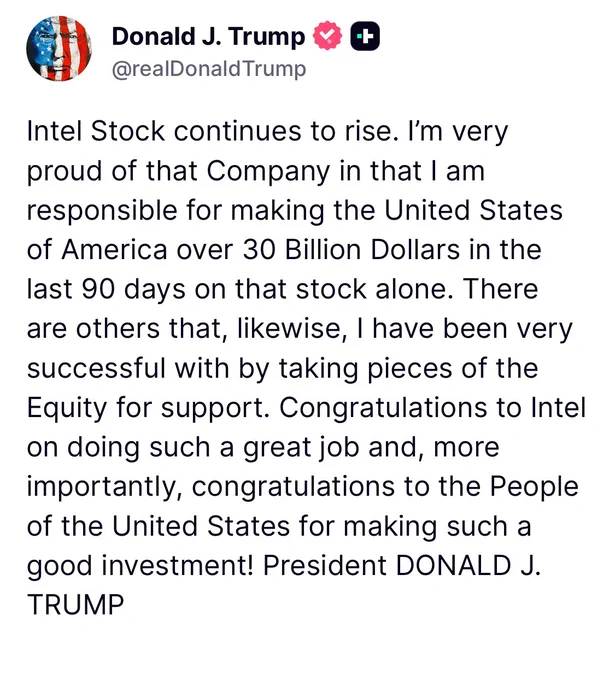Click the words "Intel Stock" opening the post
The image size is (615, 680).
pyautogui.click(x=96, y=131)
